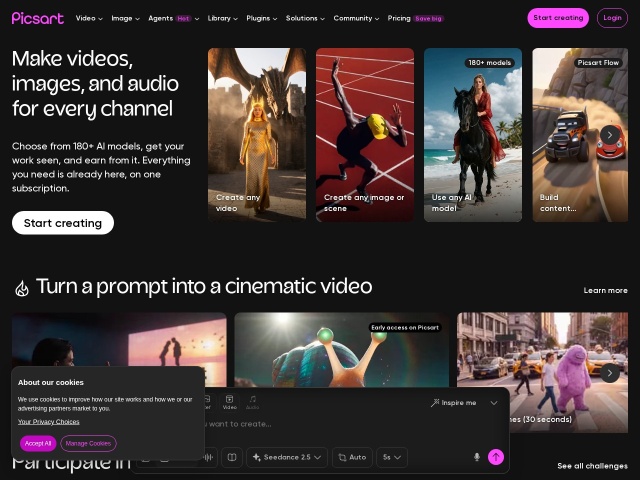The width and height of the screenshot is (640, 480).
Task: Expand the Community dropdown
Action: click(x=356, y=18)
